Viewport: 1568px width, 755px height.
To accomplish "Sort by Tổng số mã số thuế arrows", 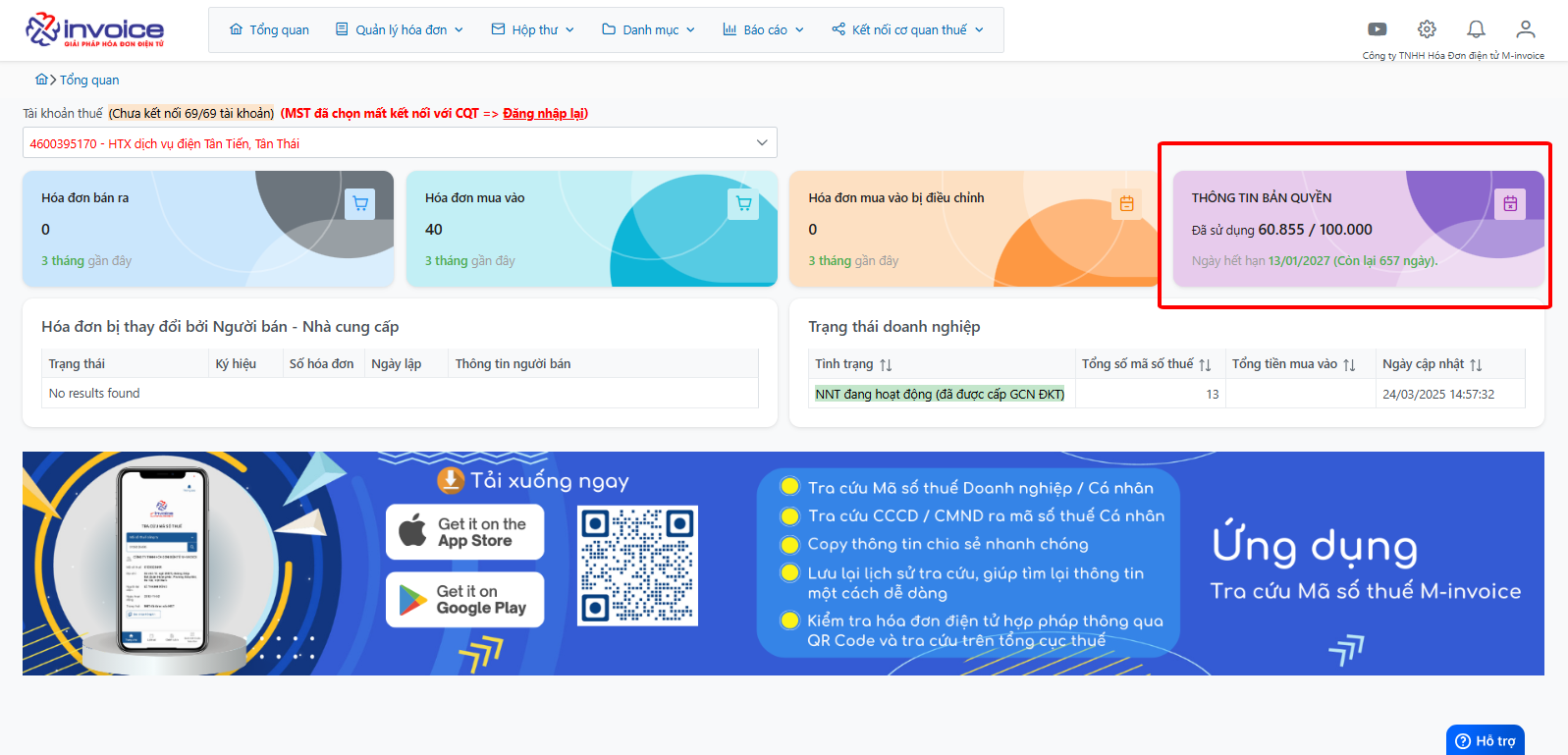I will (x=1205, y=364).
